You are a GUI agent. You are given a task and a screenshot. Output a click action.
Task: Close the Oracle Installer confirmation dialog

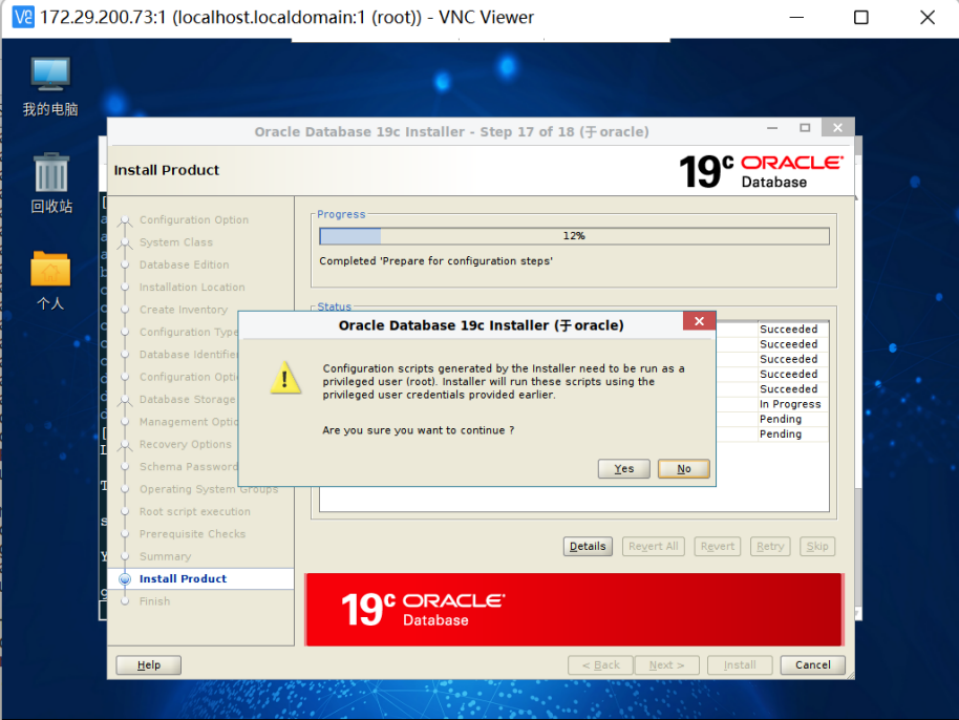tap(697, 320)
